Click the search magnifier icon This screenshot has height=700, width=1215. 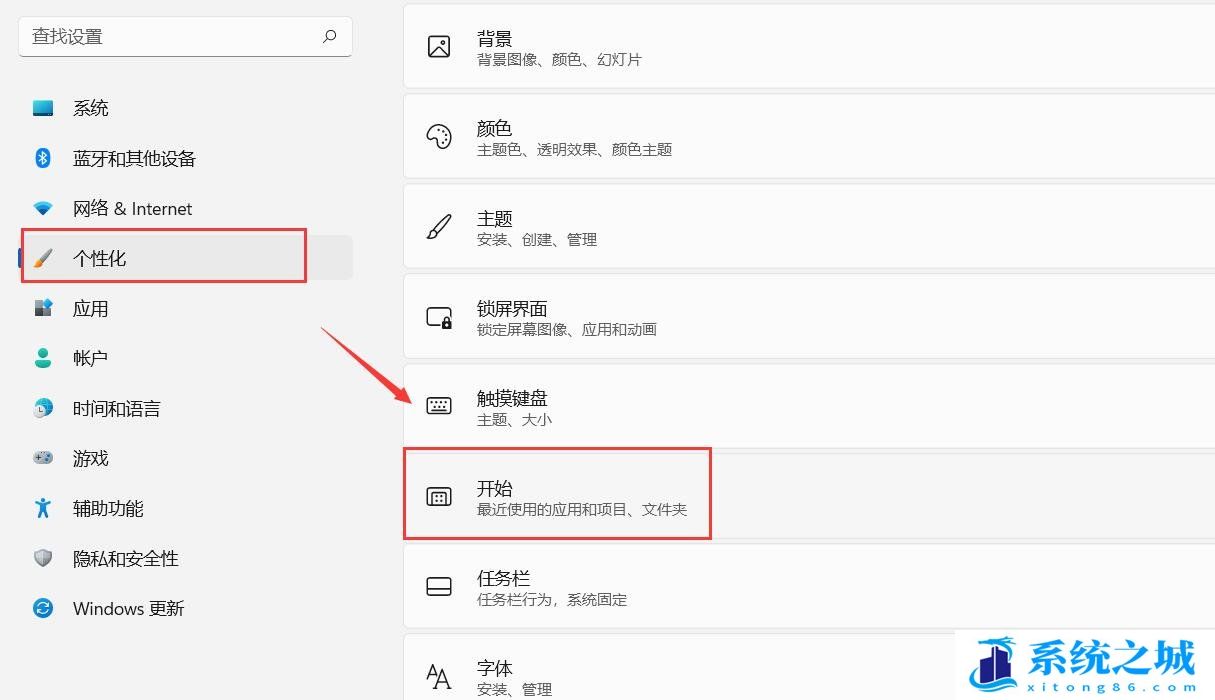330,37
